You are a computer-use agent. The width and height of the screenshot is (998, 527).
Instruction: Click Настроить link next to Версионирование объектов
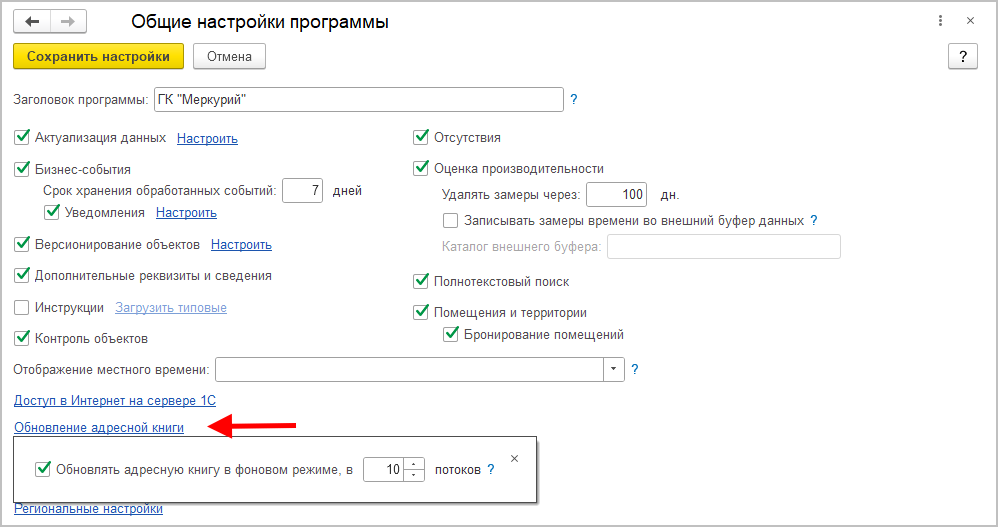(241, 244)
